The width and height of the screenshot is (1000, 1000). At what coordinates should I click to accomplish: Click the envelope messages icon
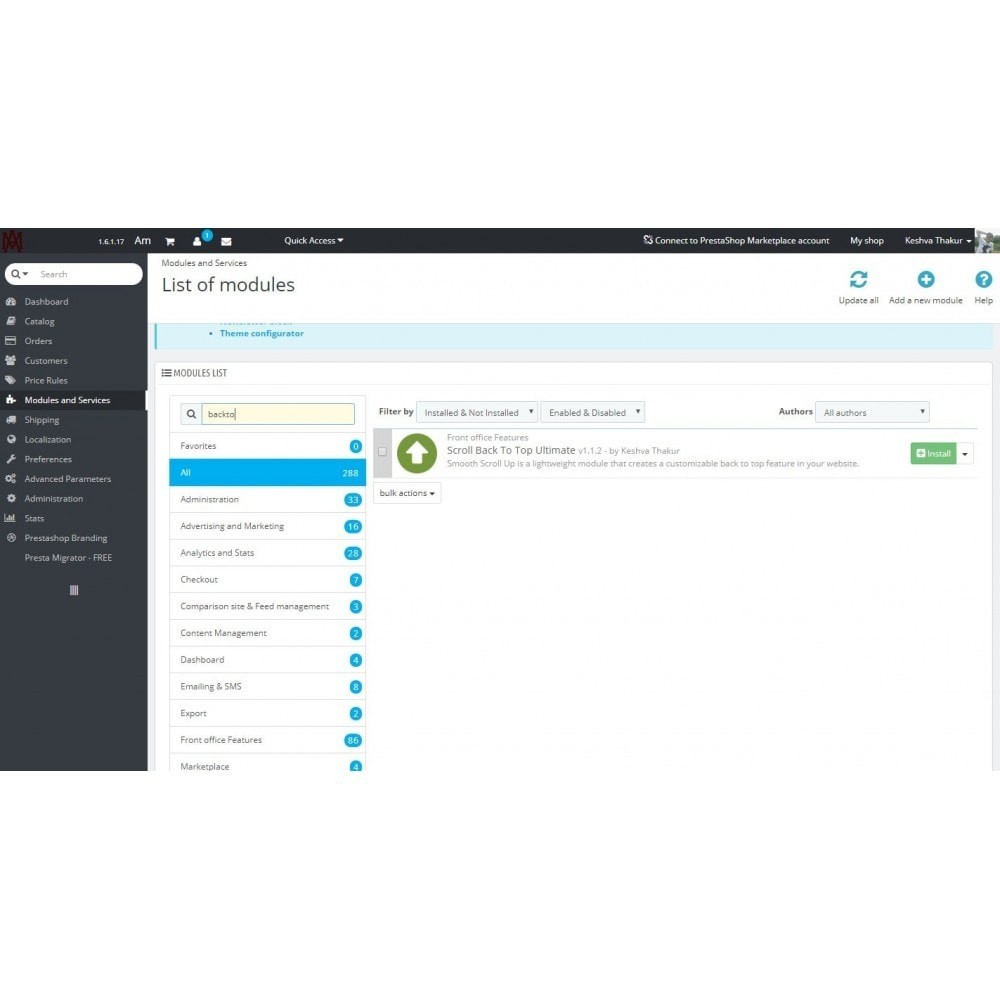pyautogui.click(x=226, y=241)
